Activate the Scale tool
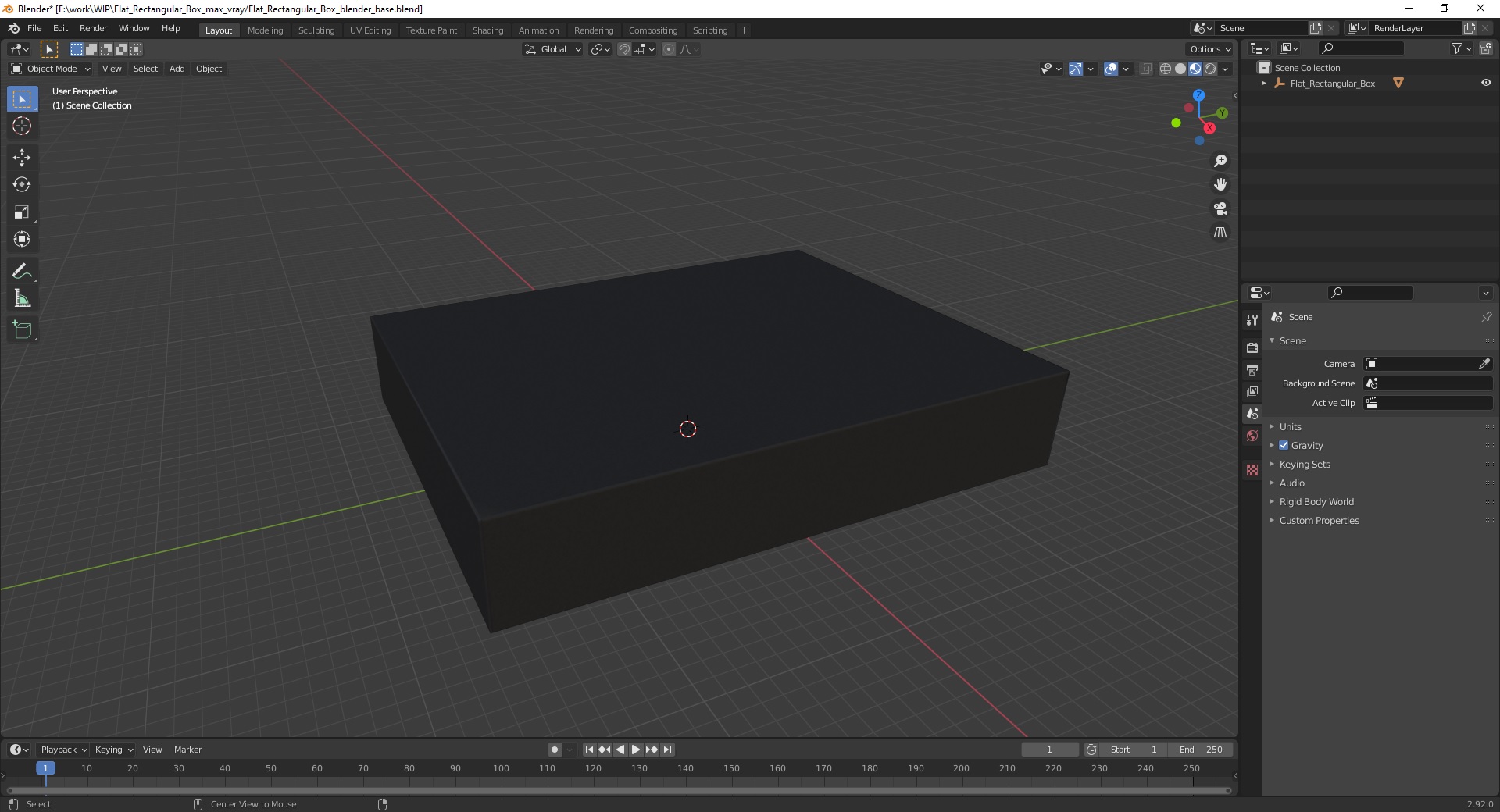The width and height of the screenshot is (1500, 812). 22,212
